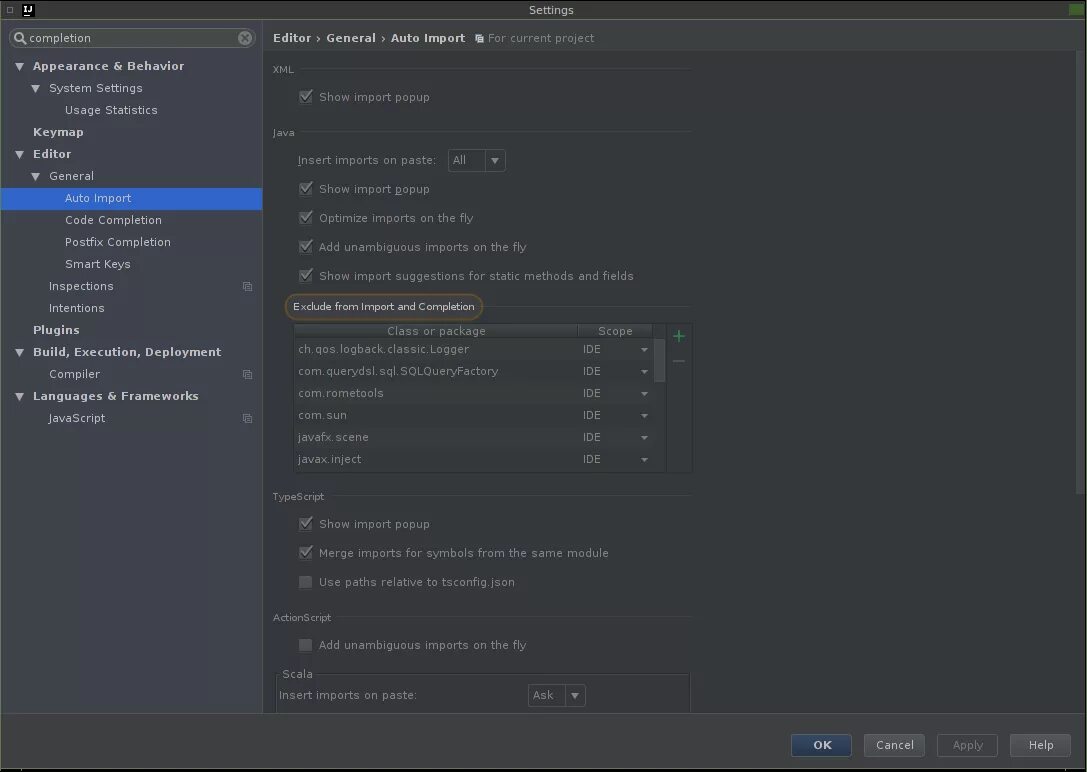Click General in the breadcrumb
The image size is (1087, 772).
[351, 38]
